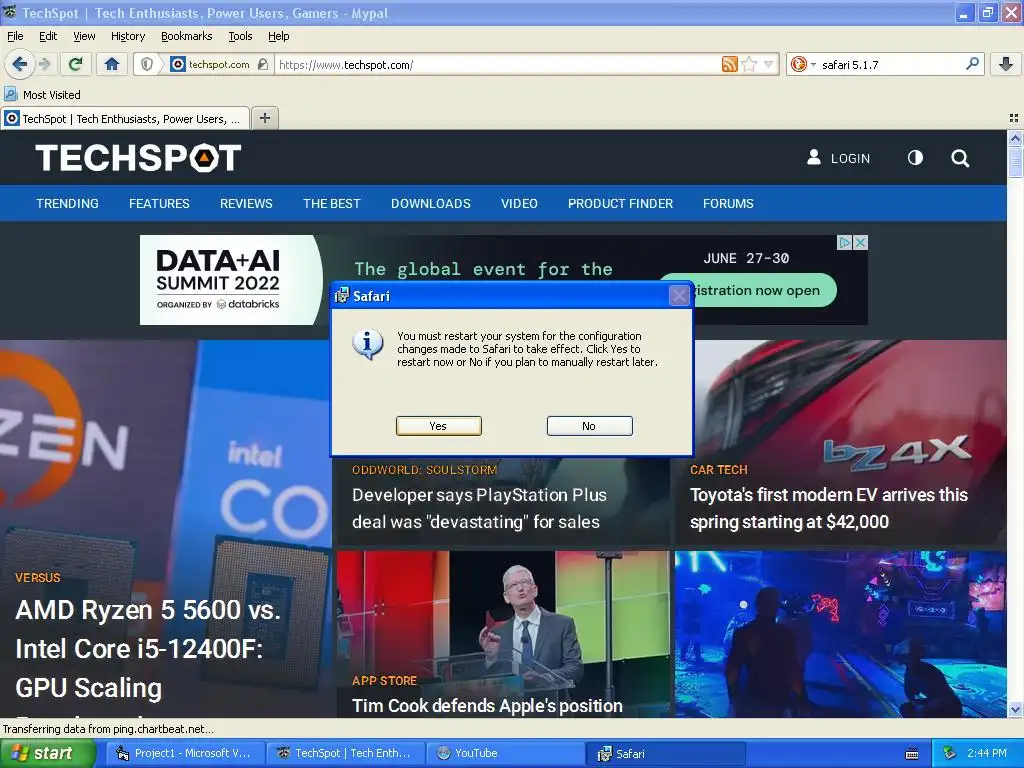
Task: Go to REVIEWS section
Action: click(x=246, y=204)
